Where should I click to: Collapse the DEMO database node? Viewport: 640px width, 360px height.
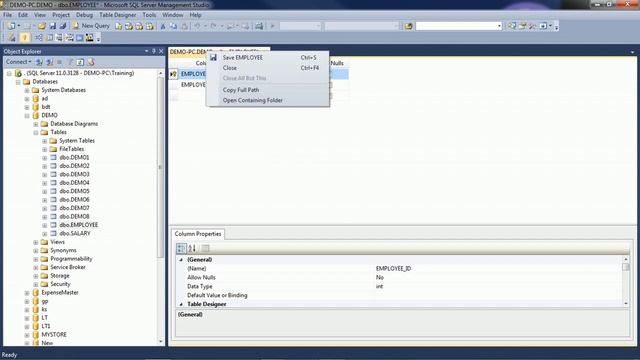(27, 116)
